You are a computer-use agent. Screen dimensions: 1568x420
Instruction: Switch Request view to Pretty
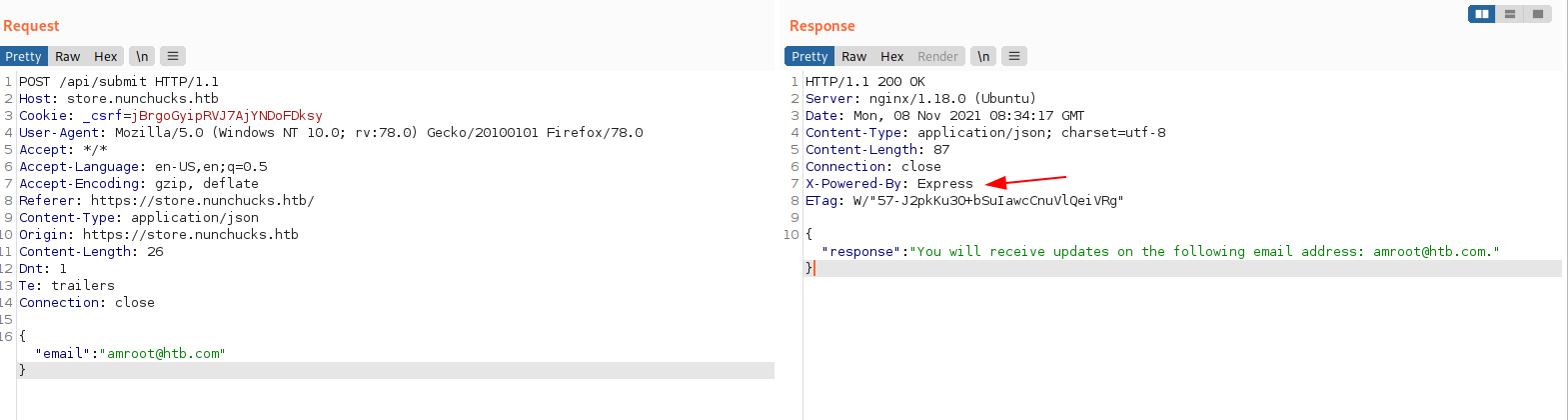click(23, 56)
